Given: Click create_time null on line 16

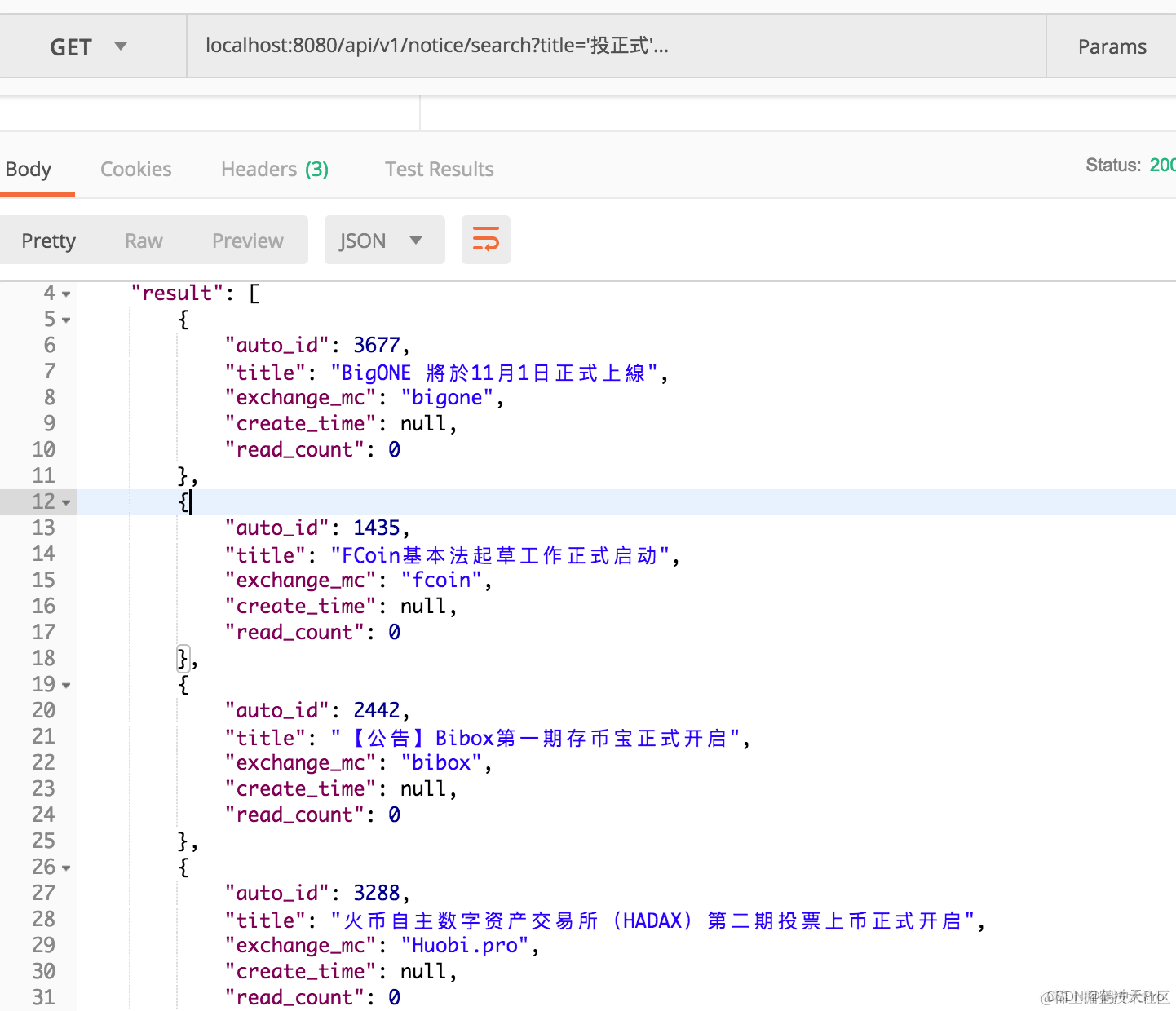Looking at the screenshot, I should 422,607.
